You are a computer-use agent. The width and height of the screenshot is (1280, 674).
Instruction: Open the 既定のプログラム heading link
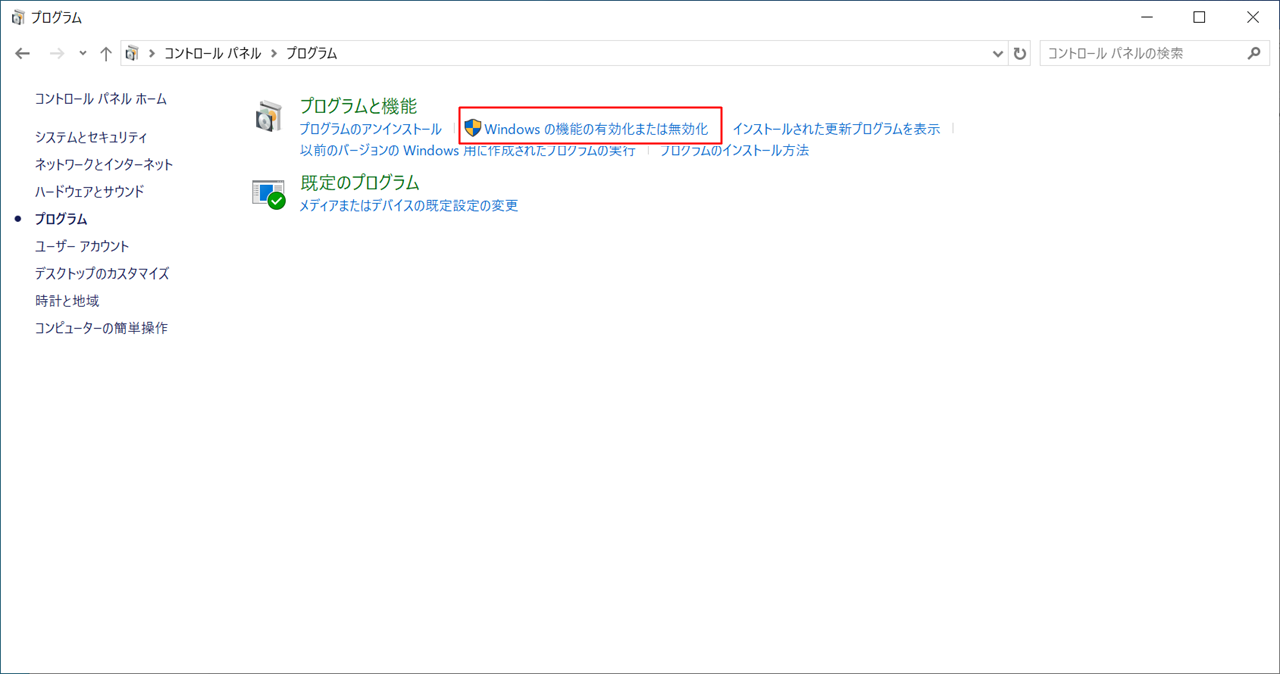pos(359,183)
